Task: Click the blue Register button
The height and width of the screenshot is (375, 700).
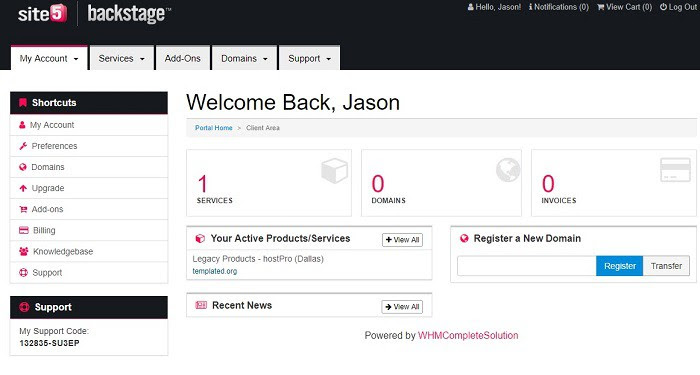Action: pos(620,266)
